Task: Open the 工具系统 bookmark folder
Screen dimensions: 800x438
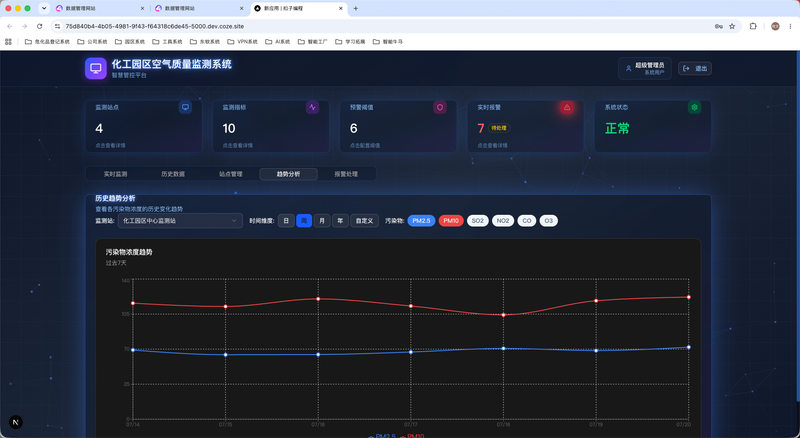Action: (167, 42)
